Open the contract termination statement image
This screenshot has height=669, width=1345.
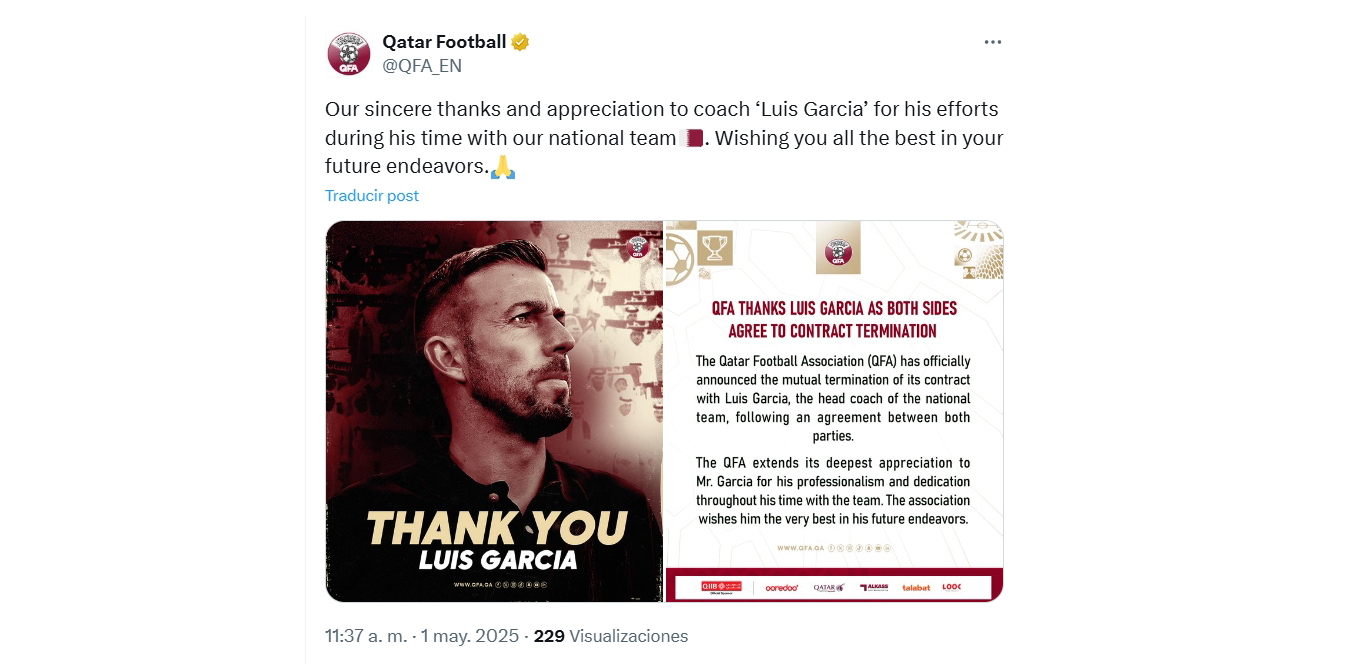coord(833,411)
